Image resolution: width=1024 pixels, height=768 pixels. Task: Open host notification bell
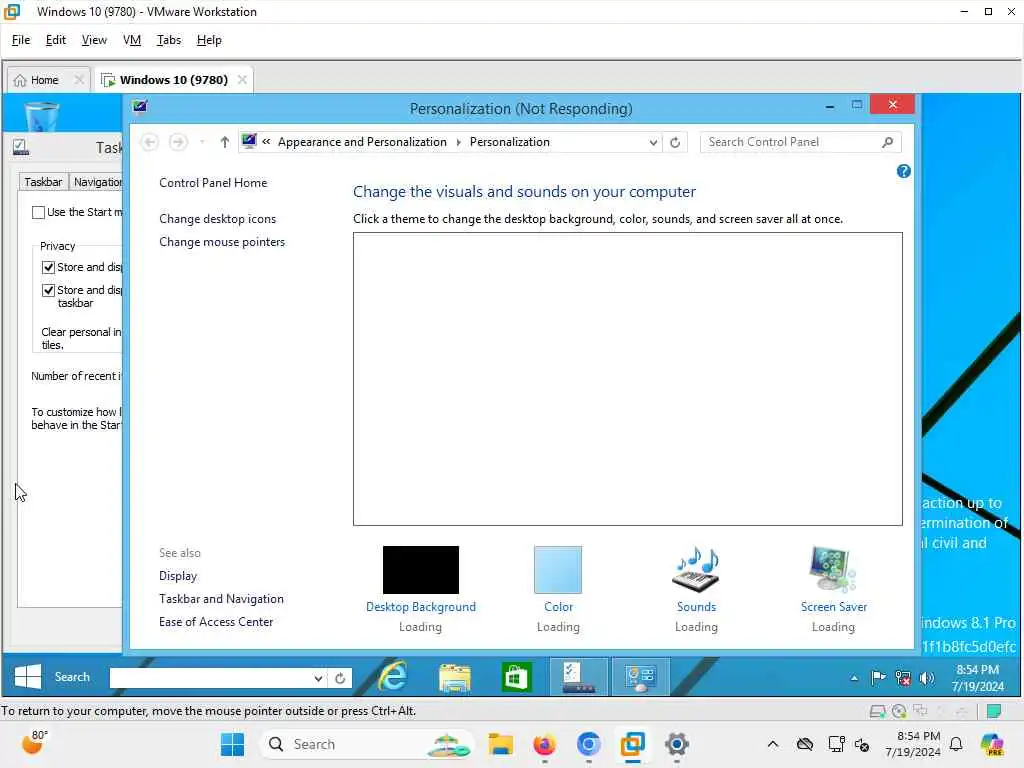pos(956,744)
